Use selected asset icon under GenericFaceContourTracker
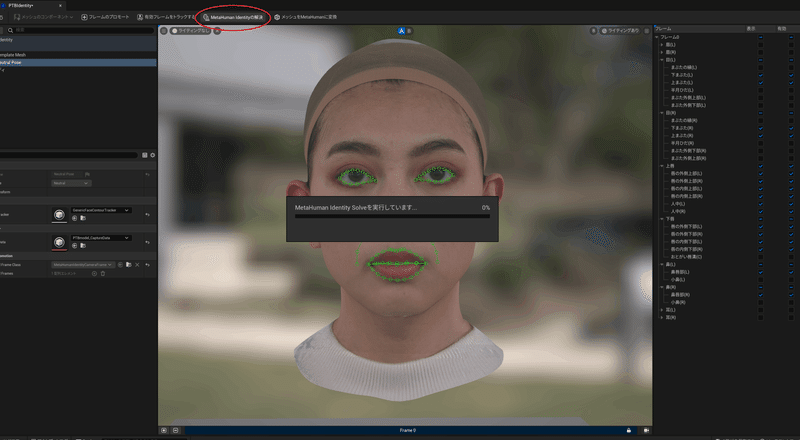Screen dimensions: 800x440 point(74,218)
